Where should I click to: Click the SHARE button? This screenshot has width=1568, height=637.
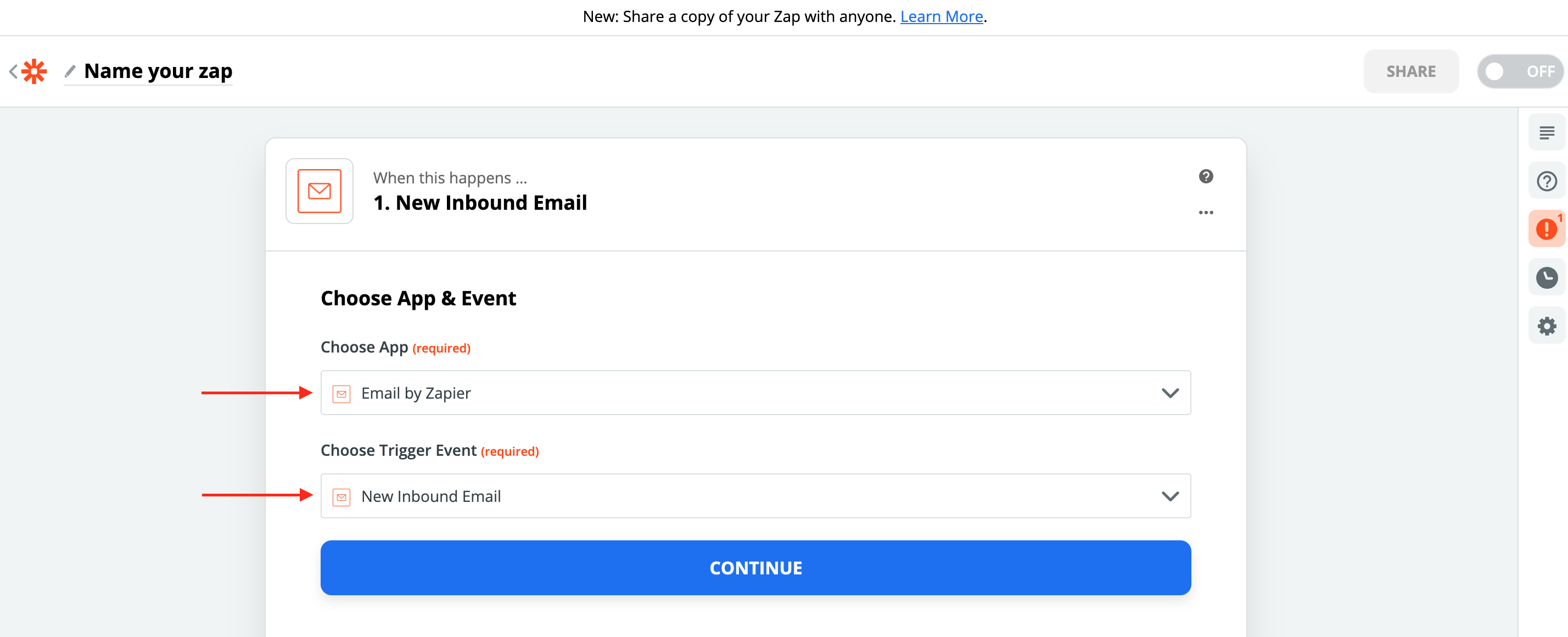[x=1410, y=71]
